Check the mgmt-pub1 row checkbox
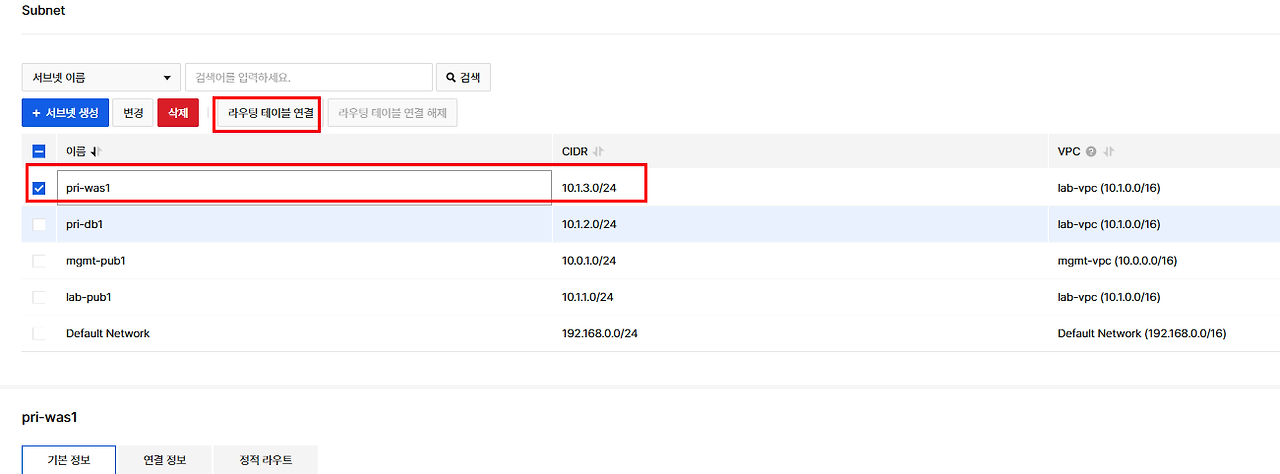The image size is (1280, 474). tap(39, 261)
